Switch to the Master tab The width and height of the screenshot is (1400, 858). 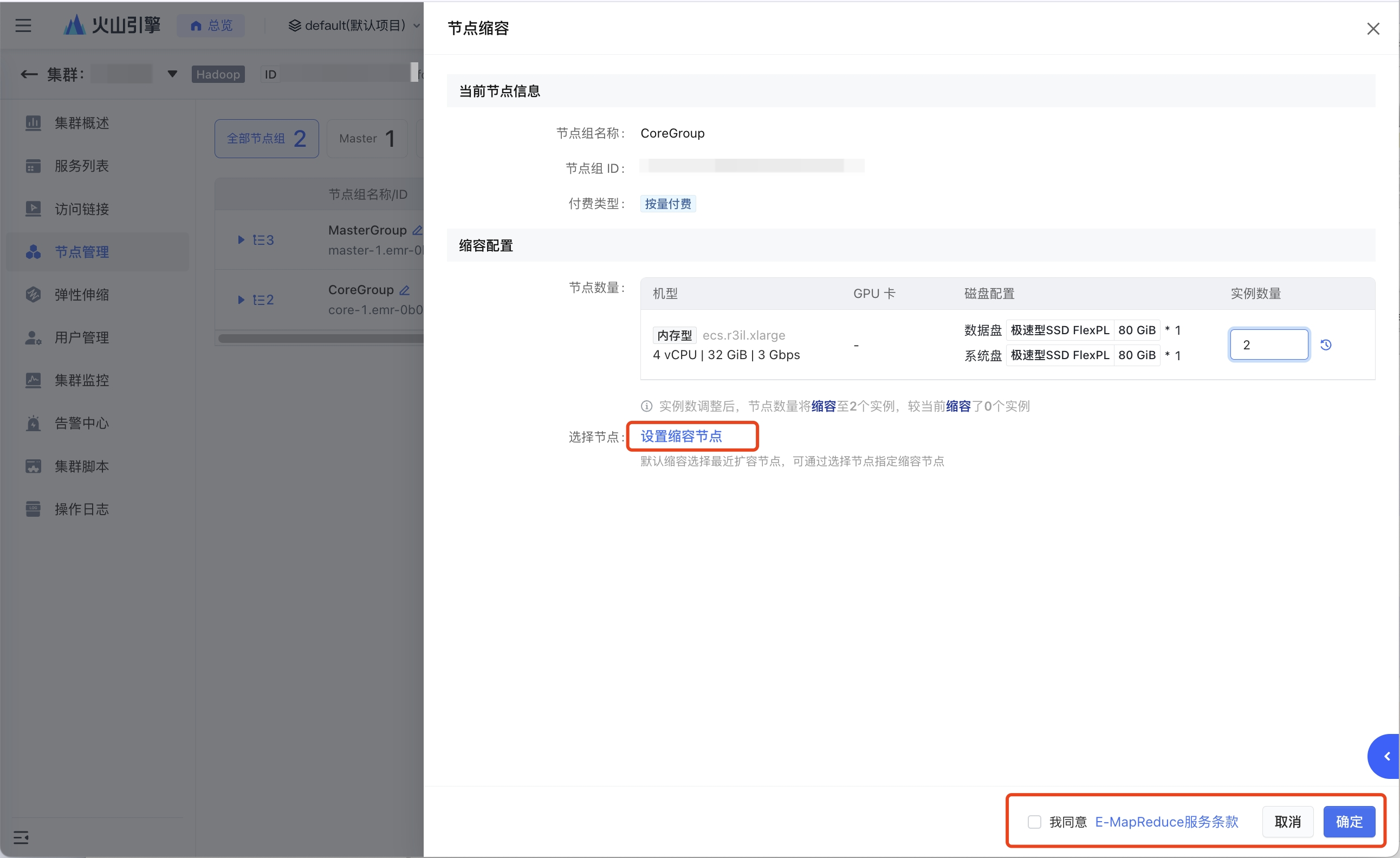pyautogui.click(x=366, y=139)
